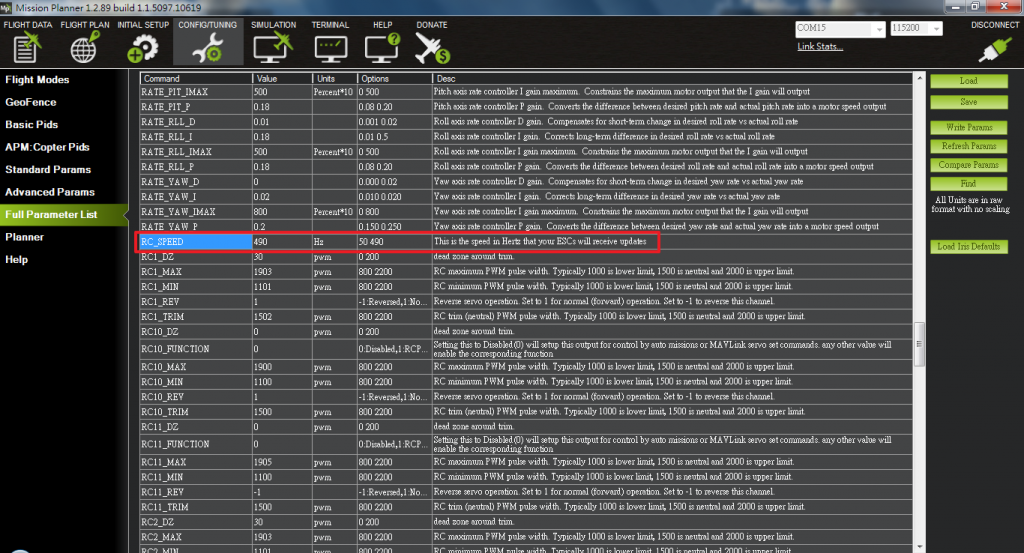Click the RATE_YAW_D parameter name
Screen dimensions: 1024x553
click(170, 182)
